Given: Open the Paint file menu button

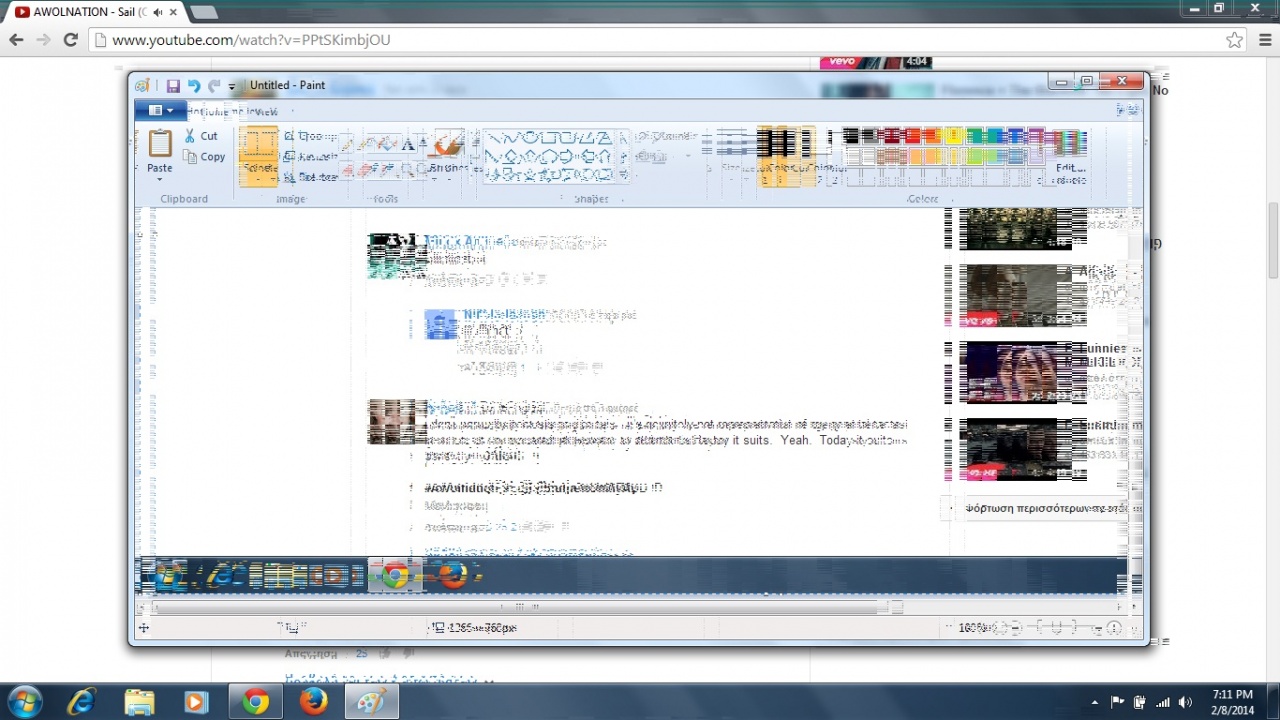Looking at the screenshot, I should (x=160, y=110).
